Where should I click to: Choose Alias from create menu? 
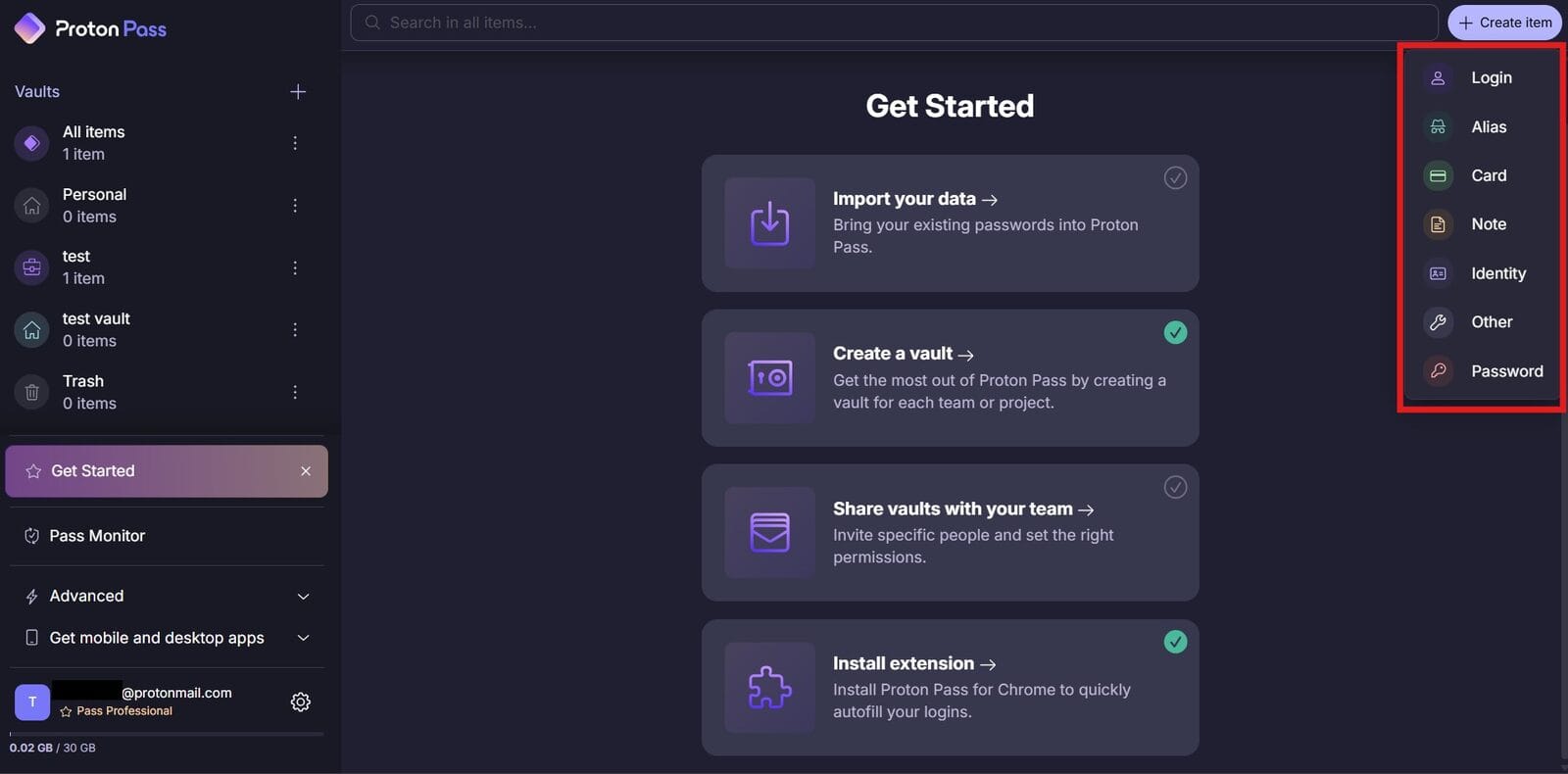click(x=1481, y=126)
